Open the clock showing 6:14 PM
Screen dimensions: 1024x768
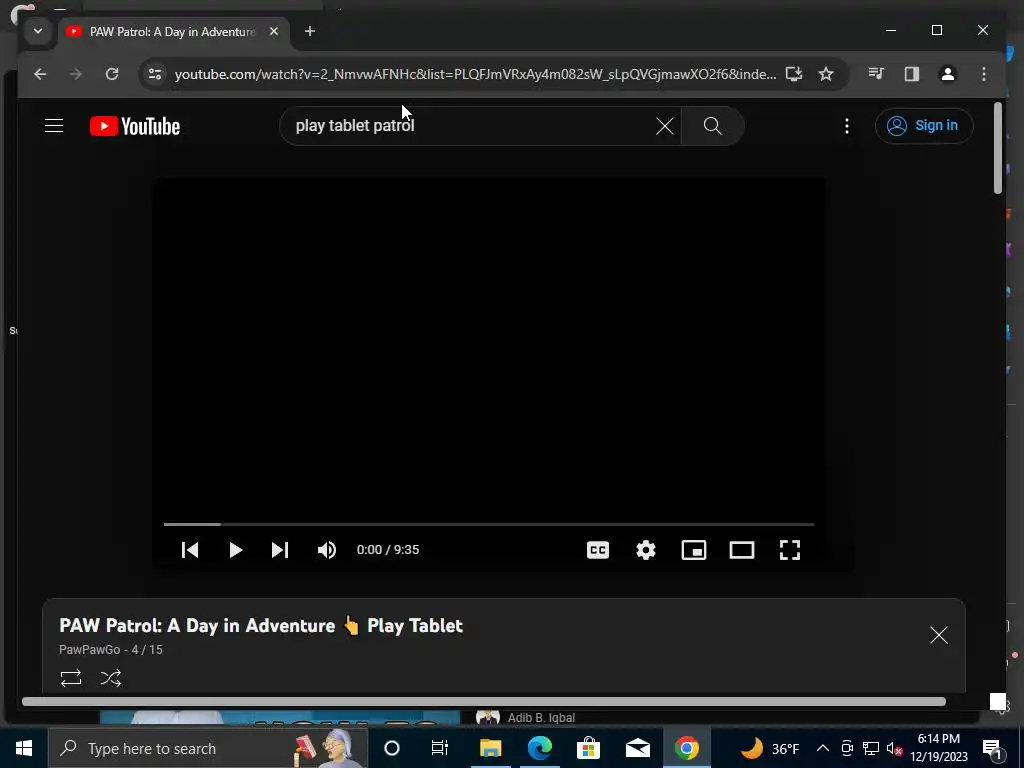coord(939,748)
